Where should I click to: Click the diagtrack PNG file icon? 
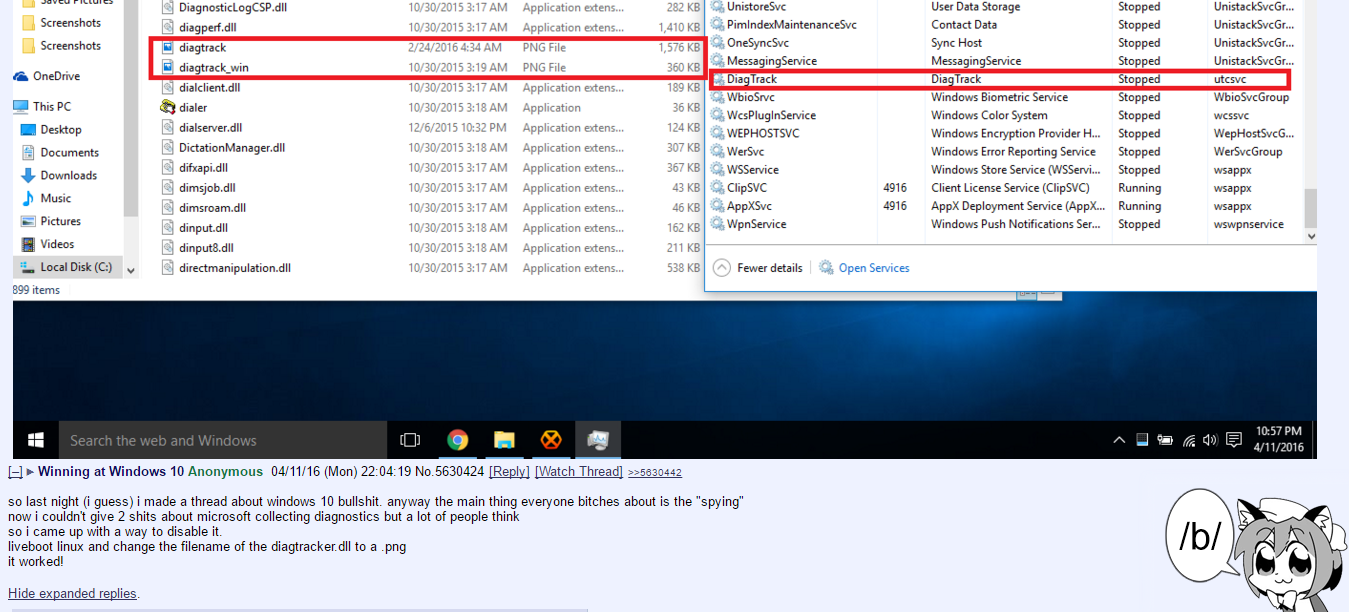[168, 48]
